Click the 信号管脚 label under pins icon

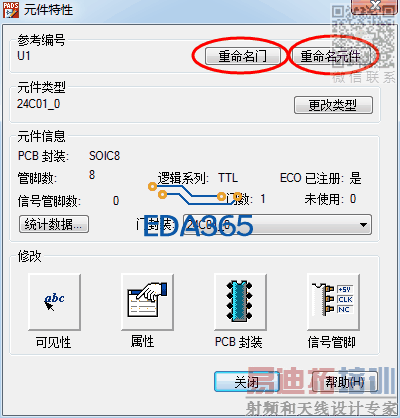(332, 342)
